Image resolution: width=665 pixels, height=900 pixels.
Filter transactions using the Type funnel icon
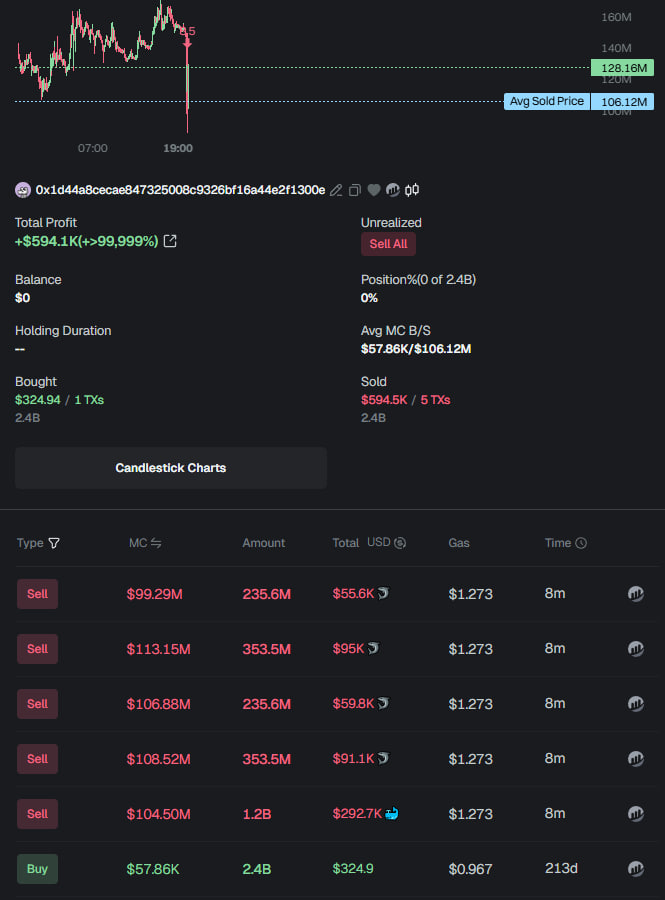(54, 543)
